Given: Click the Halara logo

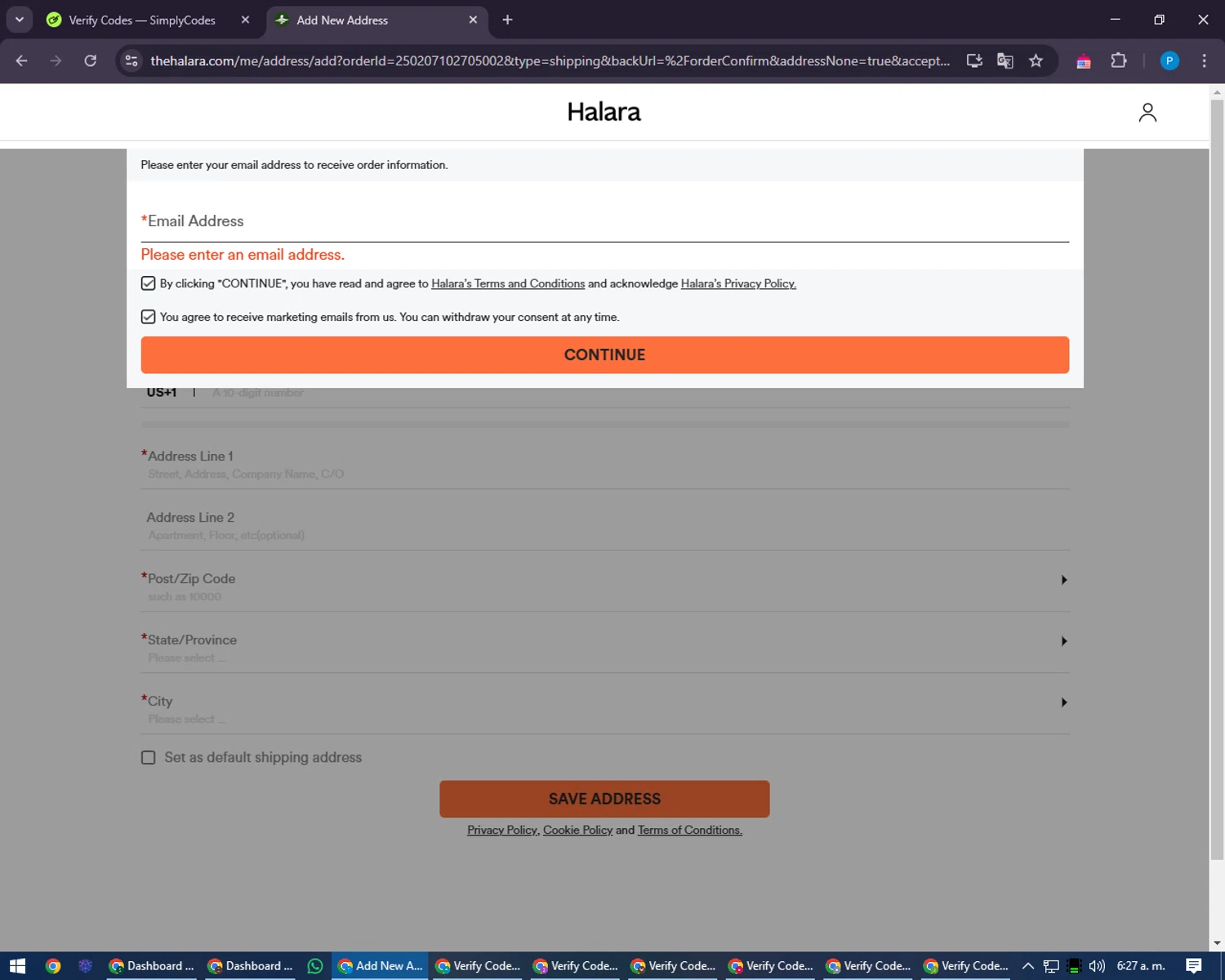Looking at the screenshot, I should 604,112.
